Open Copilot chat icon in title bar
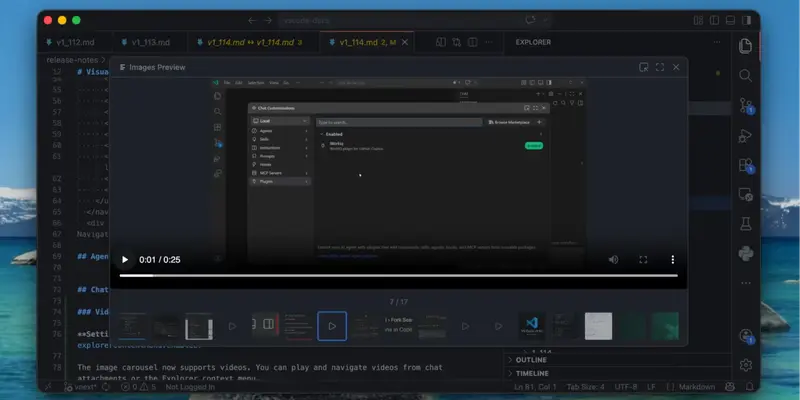Screen dimensions: 800x400 pos(531,20)
